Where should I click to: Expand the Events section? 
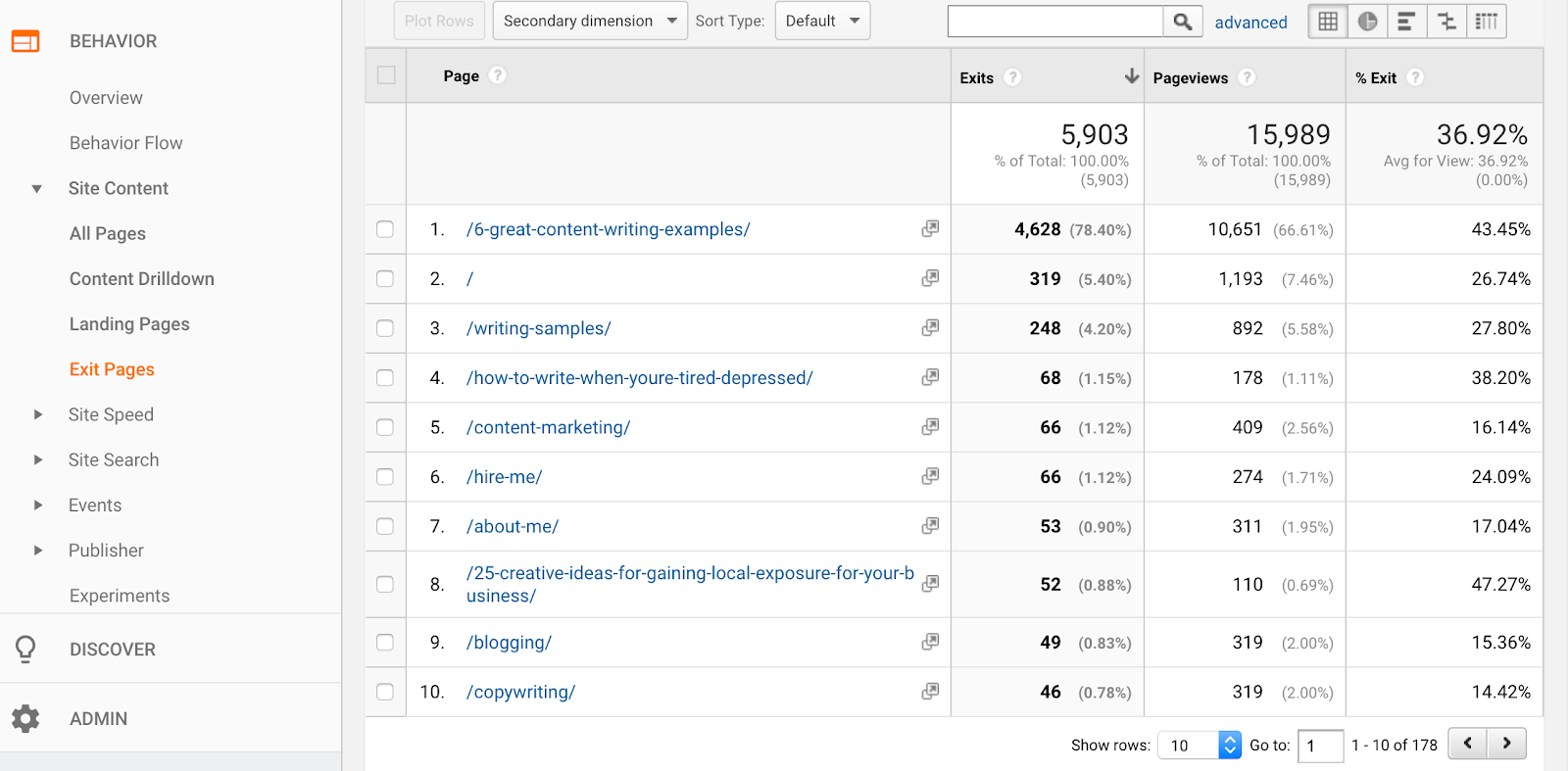(37, 506)
